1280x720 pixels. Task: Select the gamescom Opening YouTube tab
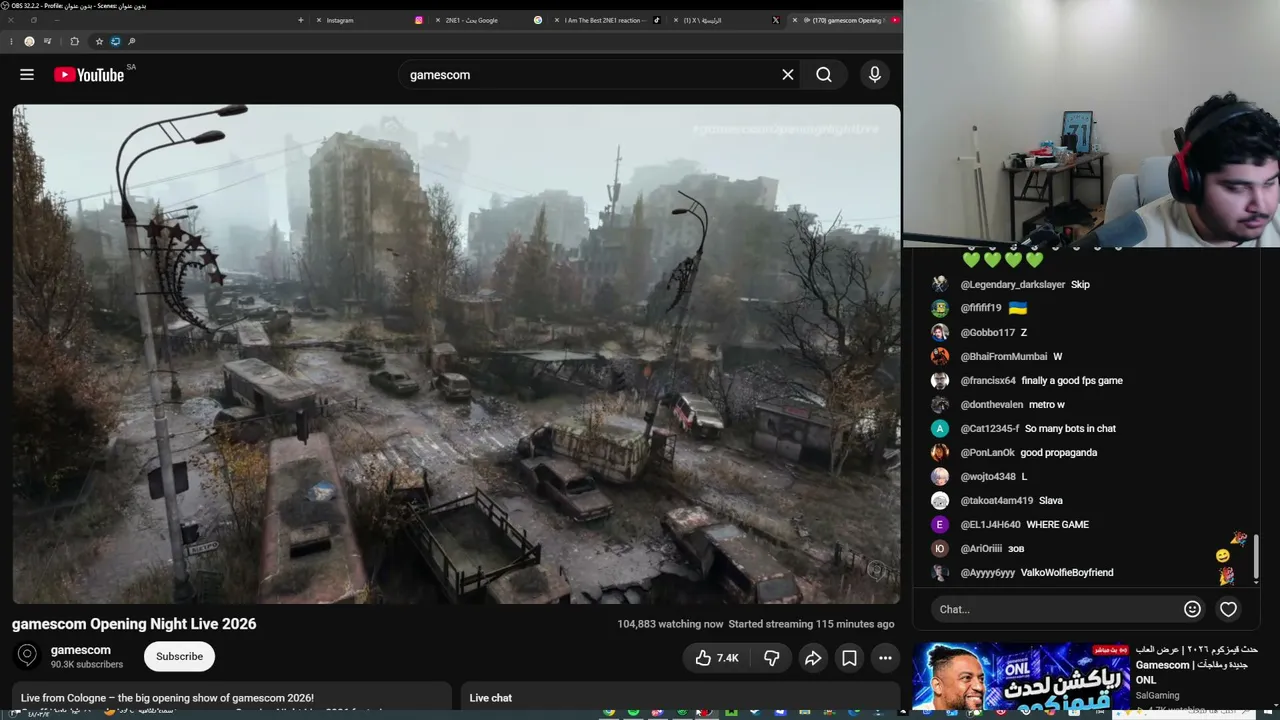tap(846, 20)
